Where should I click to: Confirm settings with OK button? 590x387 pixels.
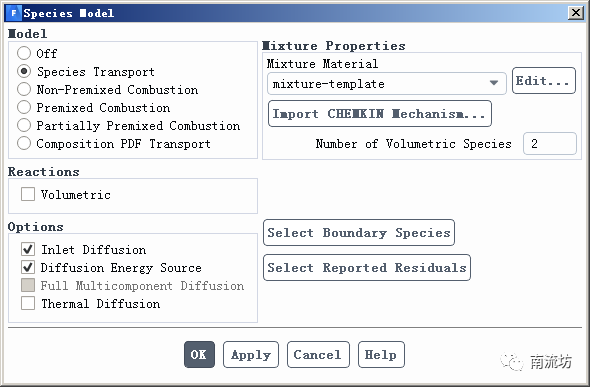click(x=199, y=355)
